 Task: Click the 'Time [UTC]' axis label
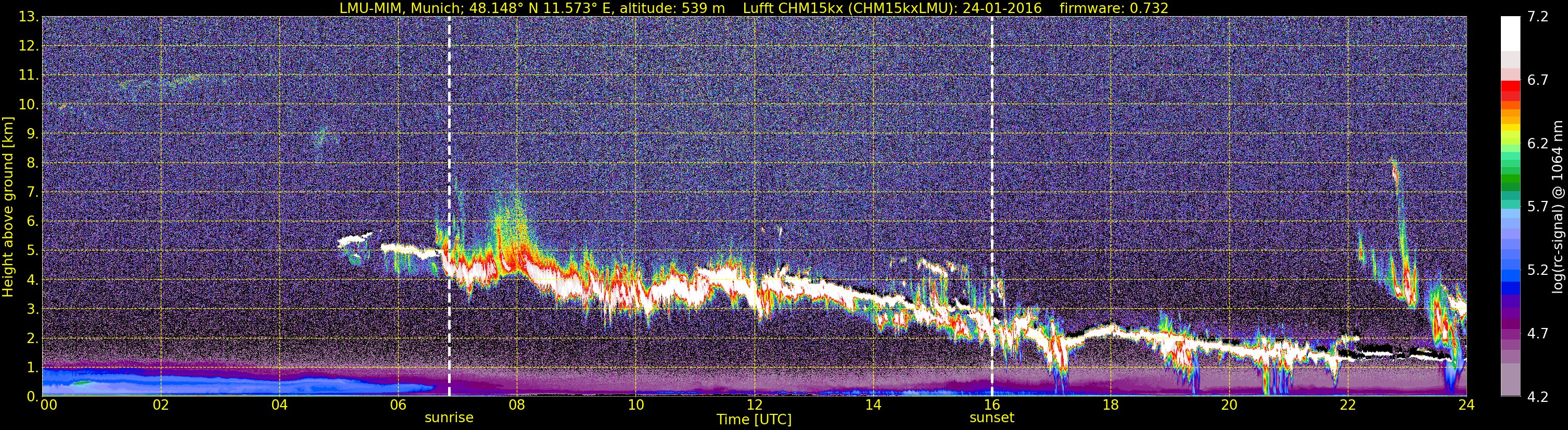click(754, 420)
